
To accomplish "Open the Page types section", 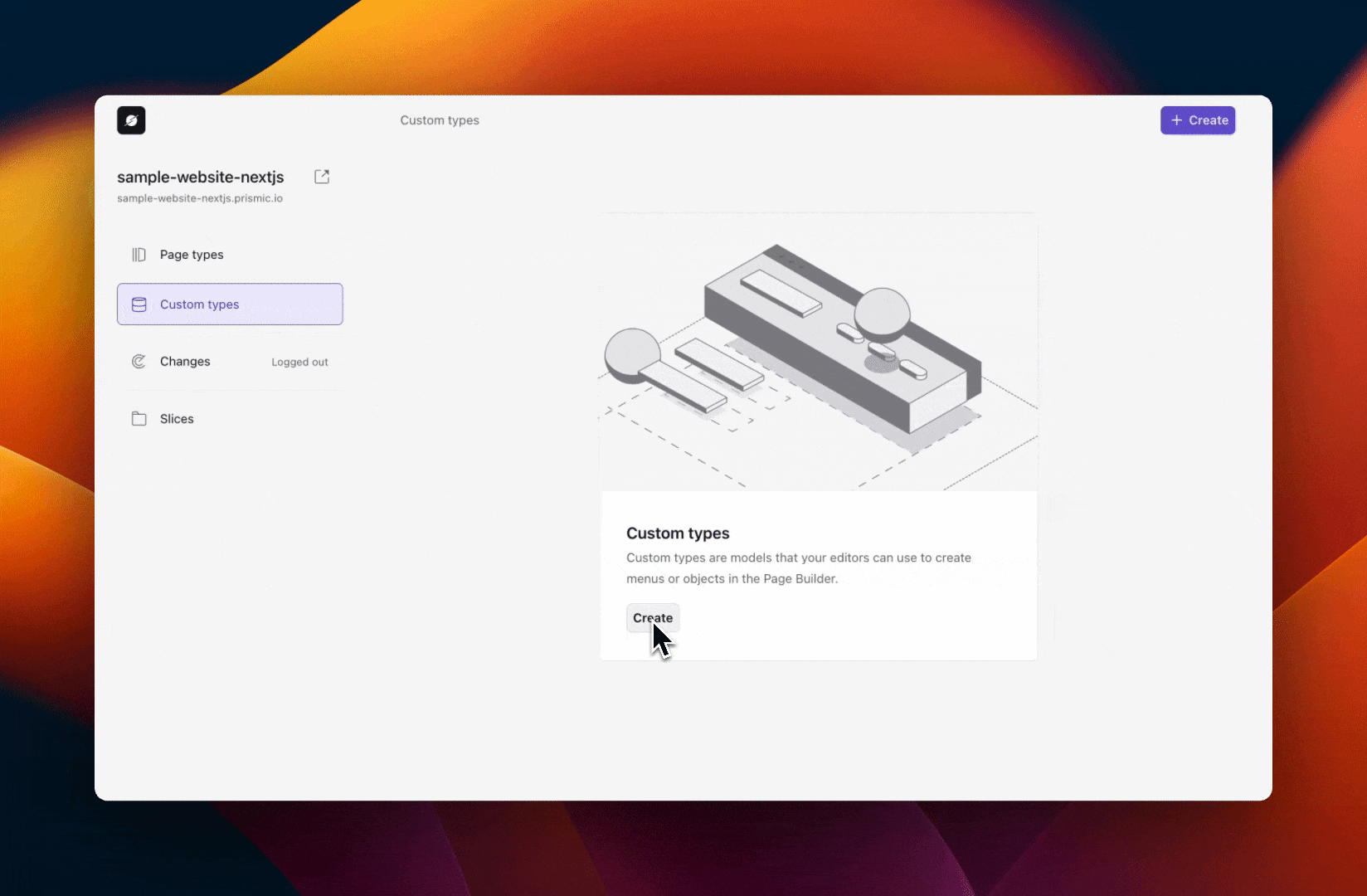I will pyautogui.click(x=191, y=254).
